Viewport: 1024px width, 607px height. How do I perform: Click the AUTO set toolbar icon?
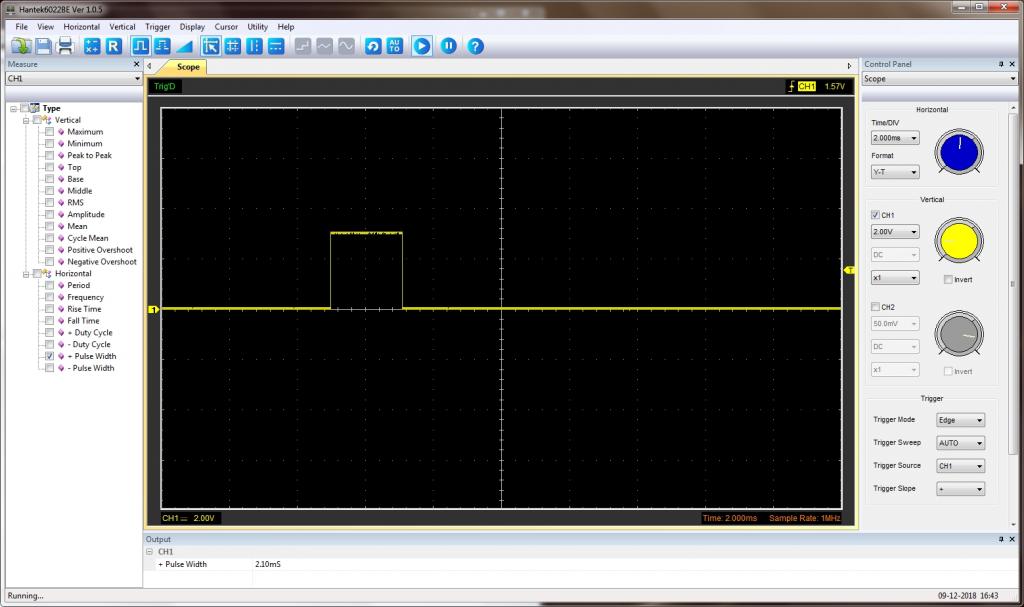click(x=395, y=46)
